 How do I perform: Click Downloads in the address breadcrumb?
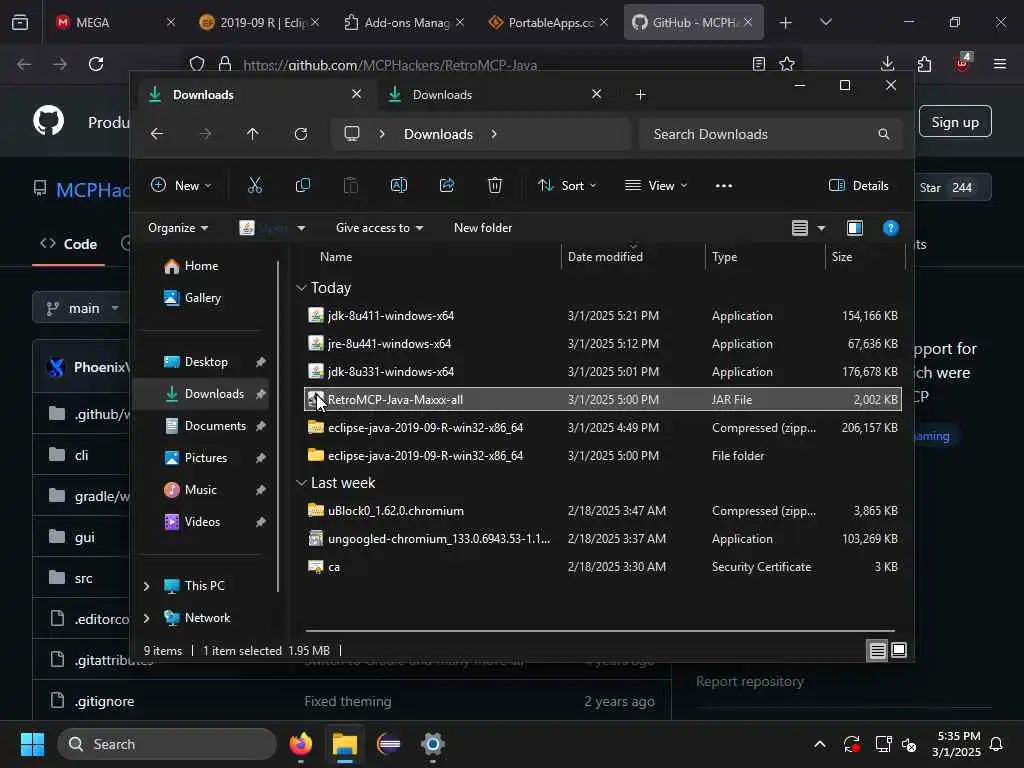coord(438,134)
